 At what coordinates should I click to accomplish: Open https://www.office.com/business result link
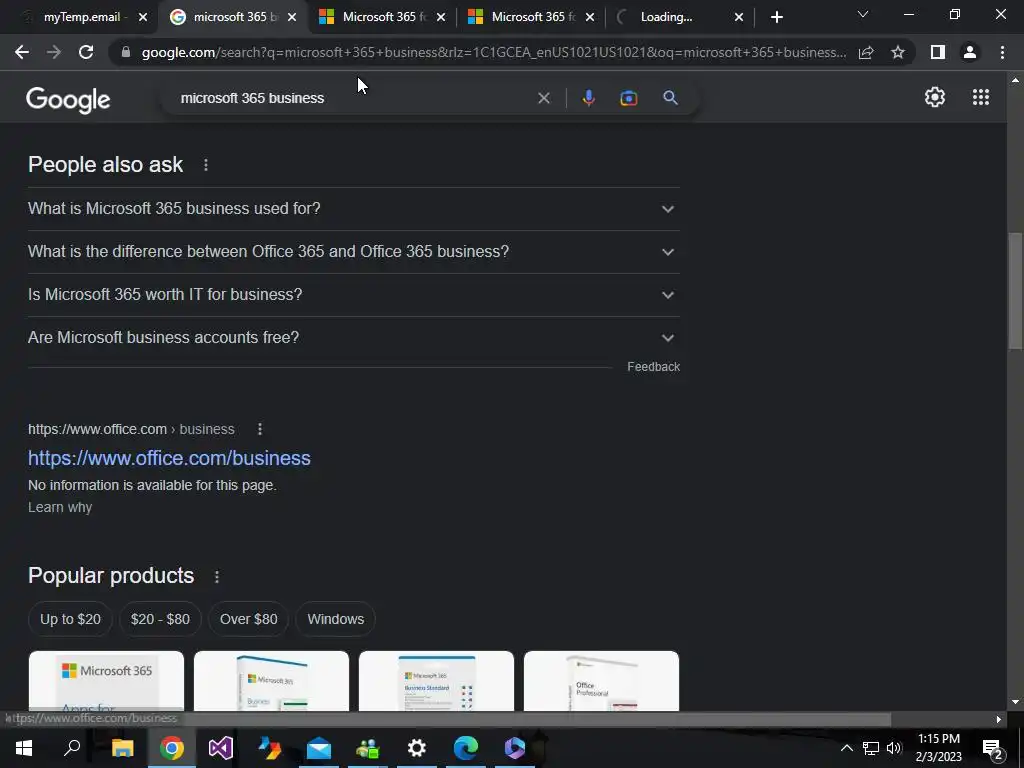pos(169,458)
